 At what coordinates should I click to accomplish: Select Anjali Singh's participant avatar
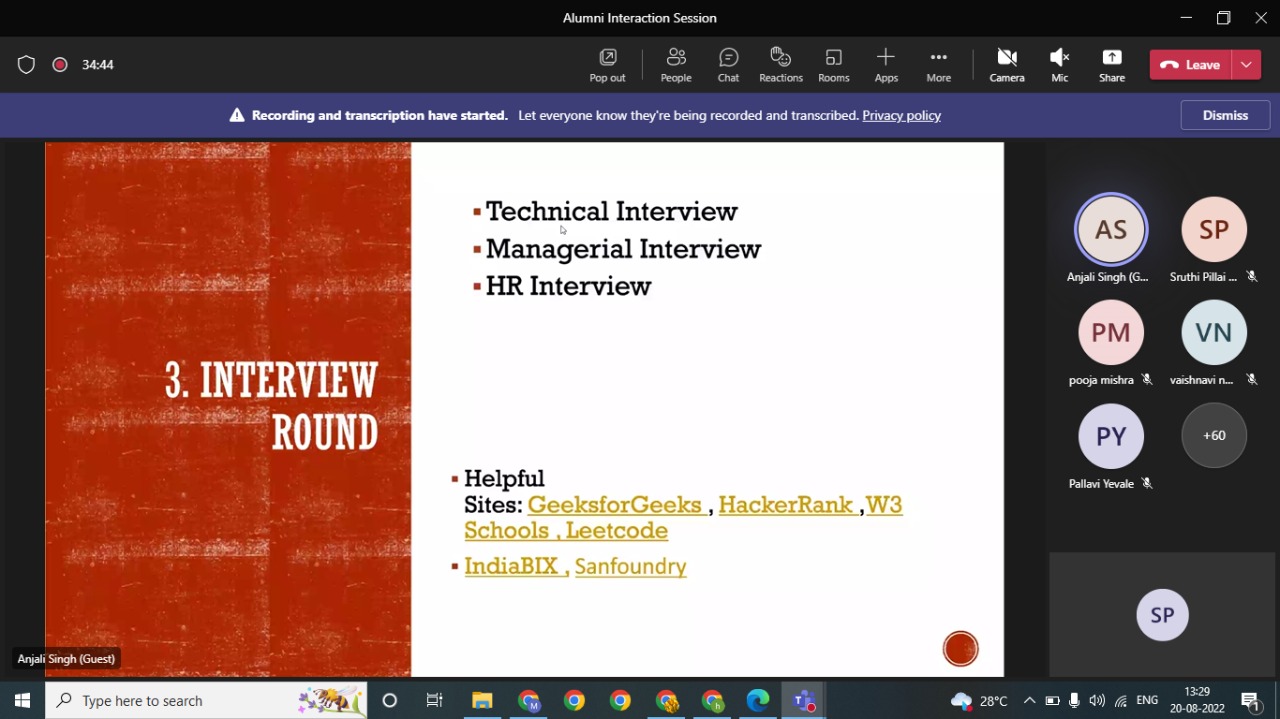click(1111, 229)
